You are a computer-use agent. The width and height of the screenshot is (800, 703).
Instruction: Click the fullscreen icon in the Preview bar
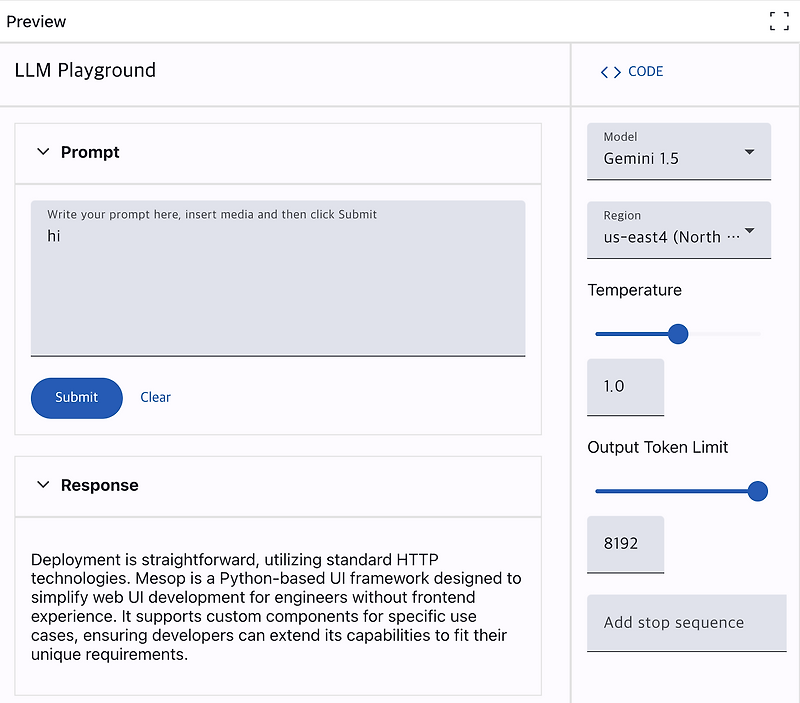pos(779,21)
